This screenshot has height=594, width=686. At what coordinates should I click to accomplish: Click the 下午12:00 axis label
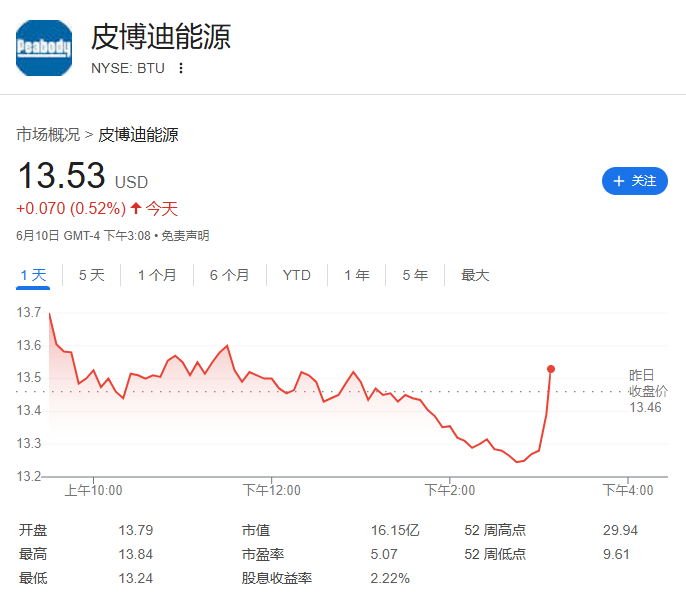click(272, 490)
